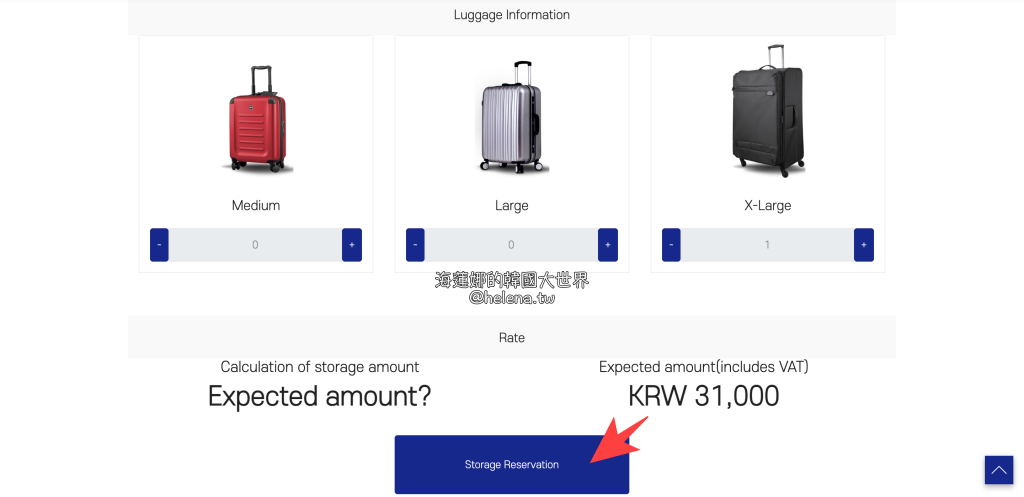Select the Medium size label
The width and height of the screenshot is (1024, 497).
(x=256, y=205)
